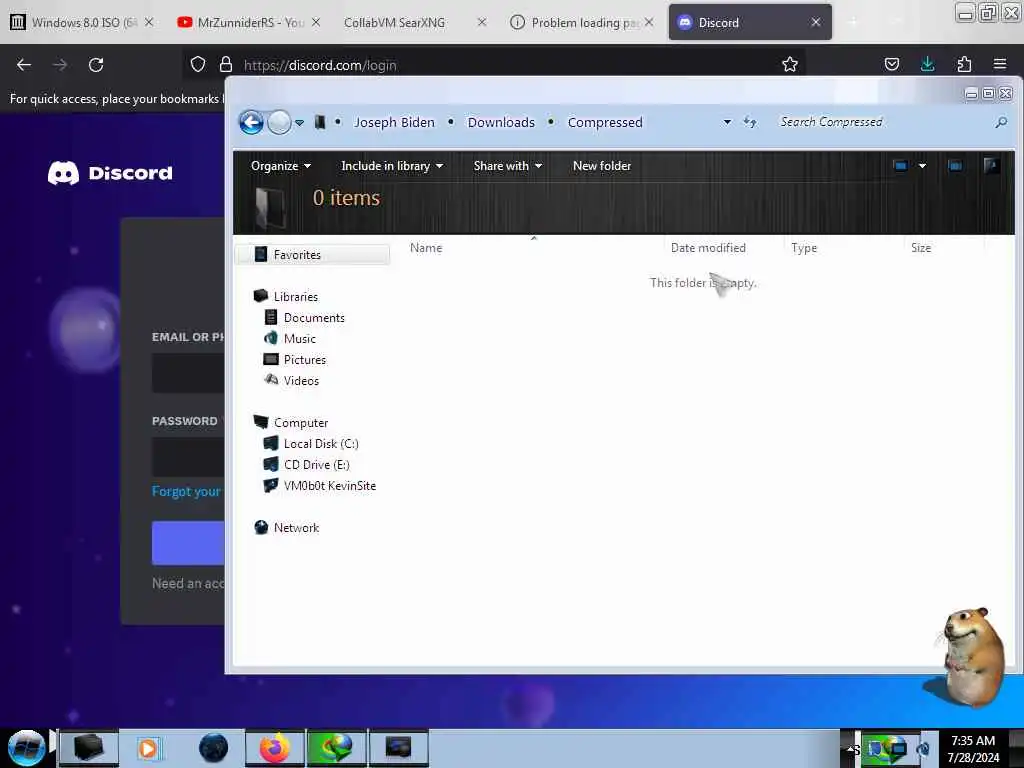Click the site padlock icon
This screenshot has height=768, width=1024.
(x=226, y=64)
